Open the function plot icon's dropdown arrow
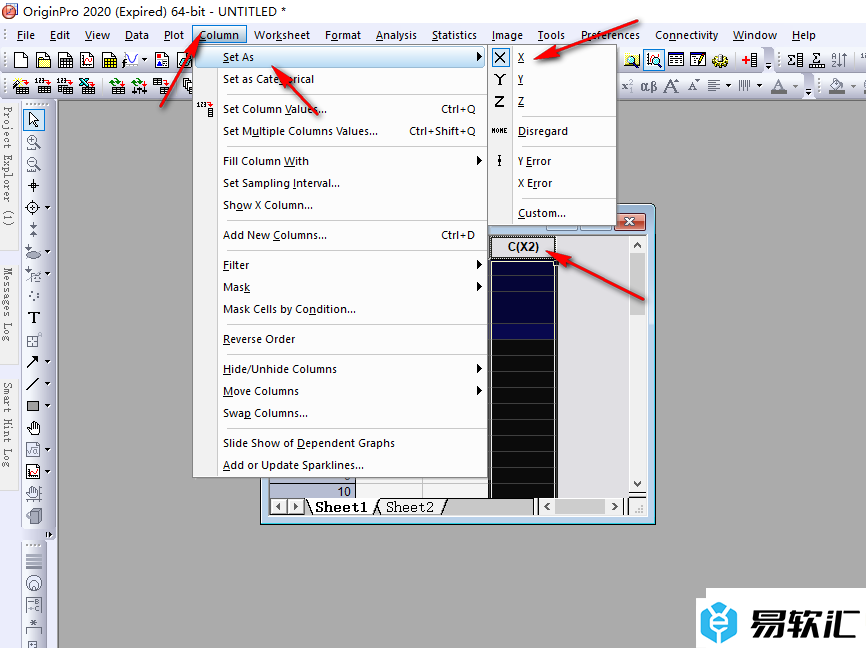This screenshot has width=866, height=648. tap(145, 60)
